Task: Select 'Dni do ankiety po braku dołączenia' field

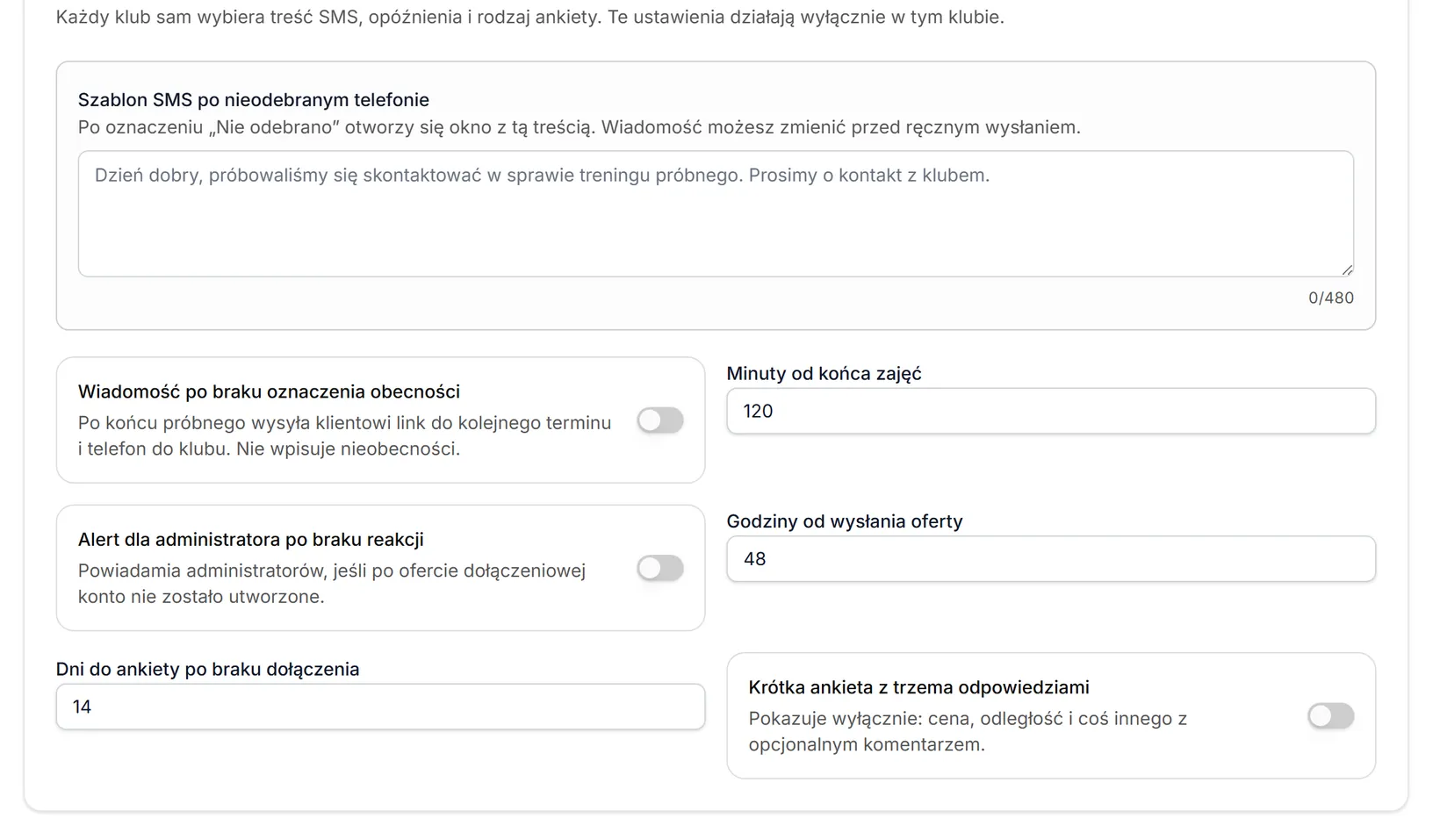Action: point(380,707)
